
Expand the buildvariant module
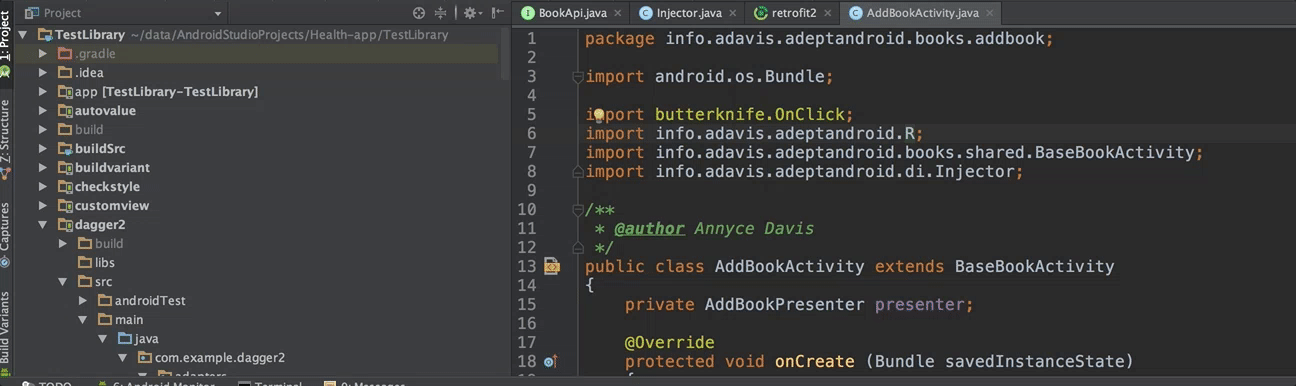click(x=43, y=167)
